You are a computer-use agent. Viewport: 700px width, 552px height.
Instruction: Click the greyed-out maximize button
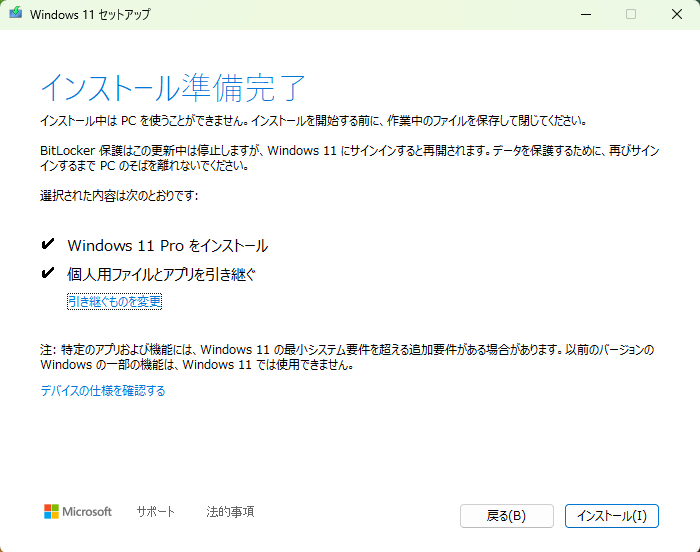point(630,15)
